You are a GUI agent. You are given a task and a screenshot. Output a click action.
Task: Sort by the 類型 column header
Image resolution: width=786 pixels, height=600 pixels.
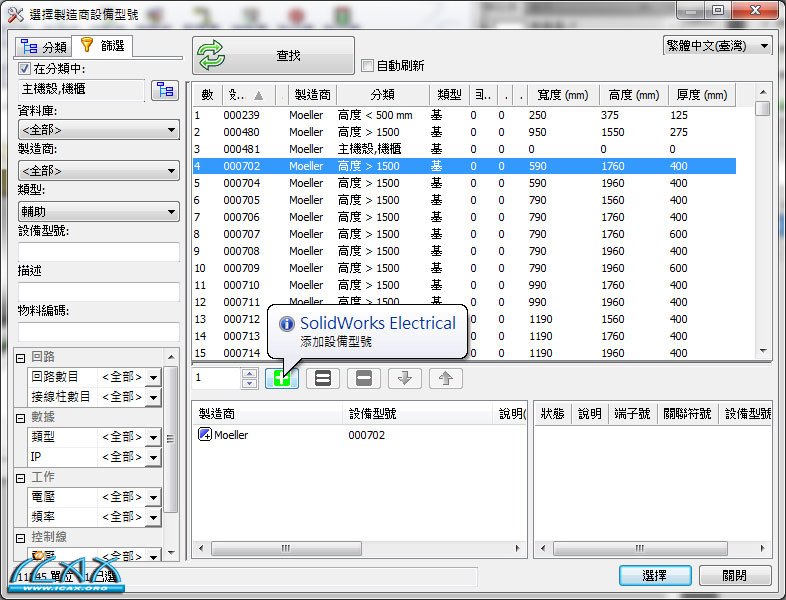(x=449, y=95)
